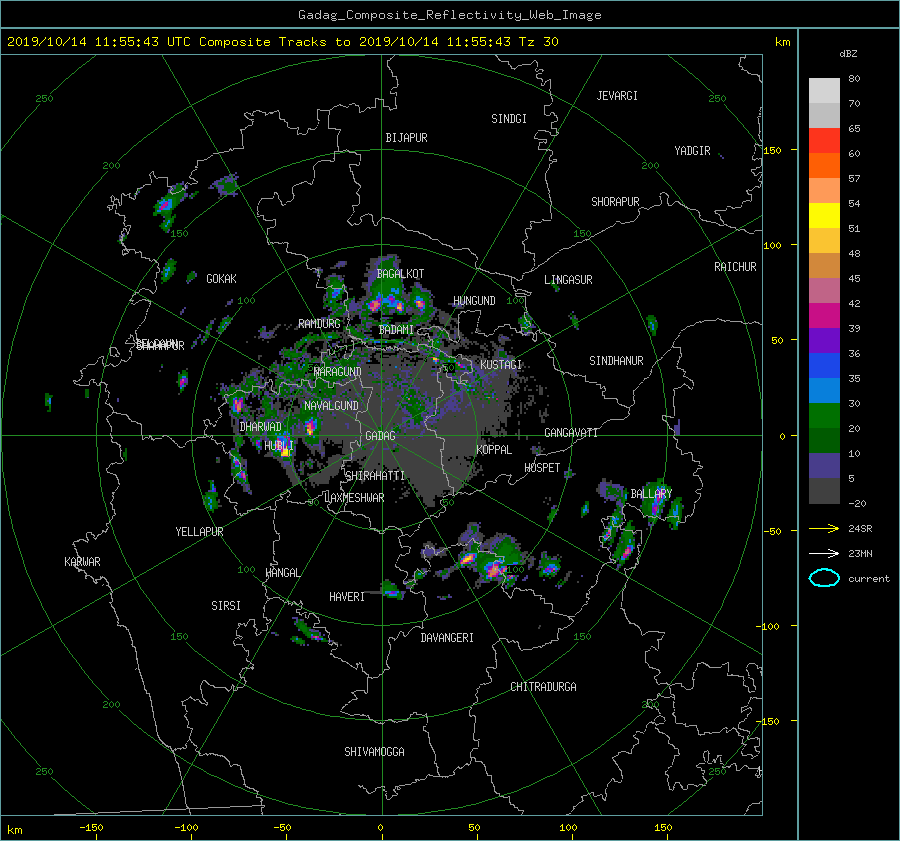Click the yellow 54 dBZ legend swatch

pos(824,215)
